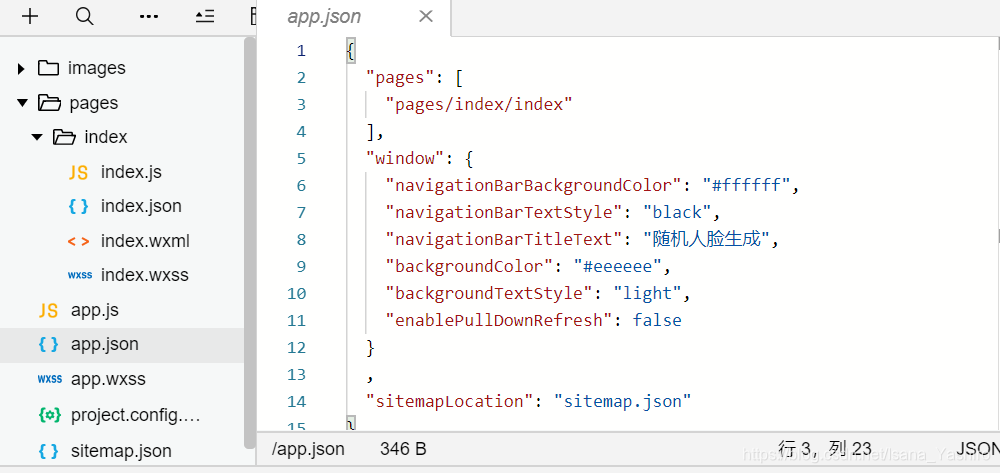This screenshot has height=473, width=1000.
Task: Open the three-dots more options menu
Action: (x=149, y=17)
